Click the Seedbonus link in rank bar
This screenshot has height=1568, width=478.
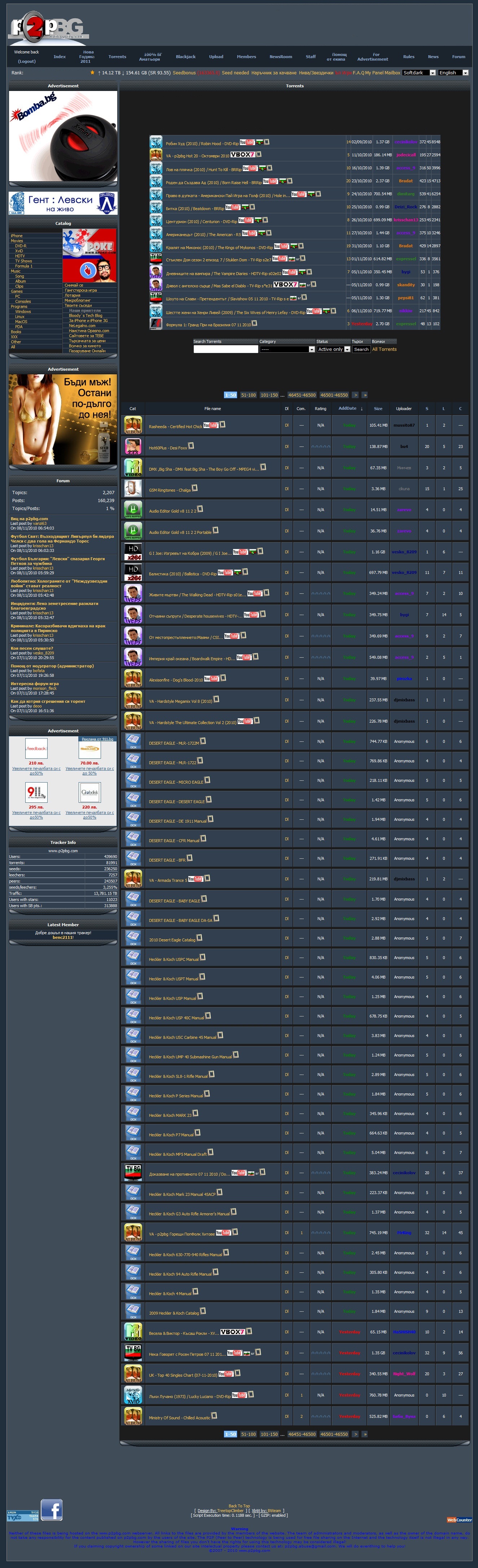click(184, 73)
